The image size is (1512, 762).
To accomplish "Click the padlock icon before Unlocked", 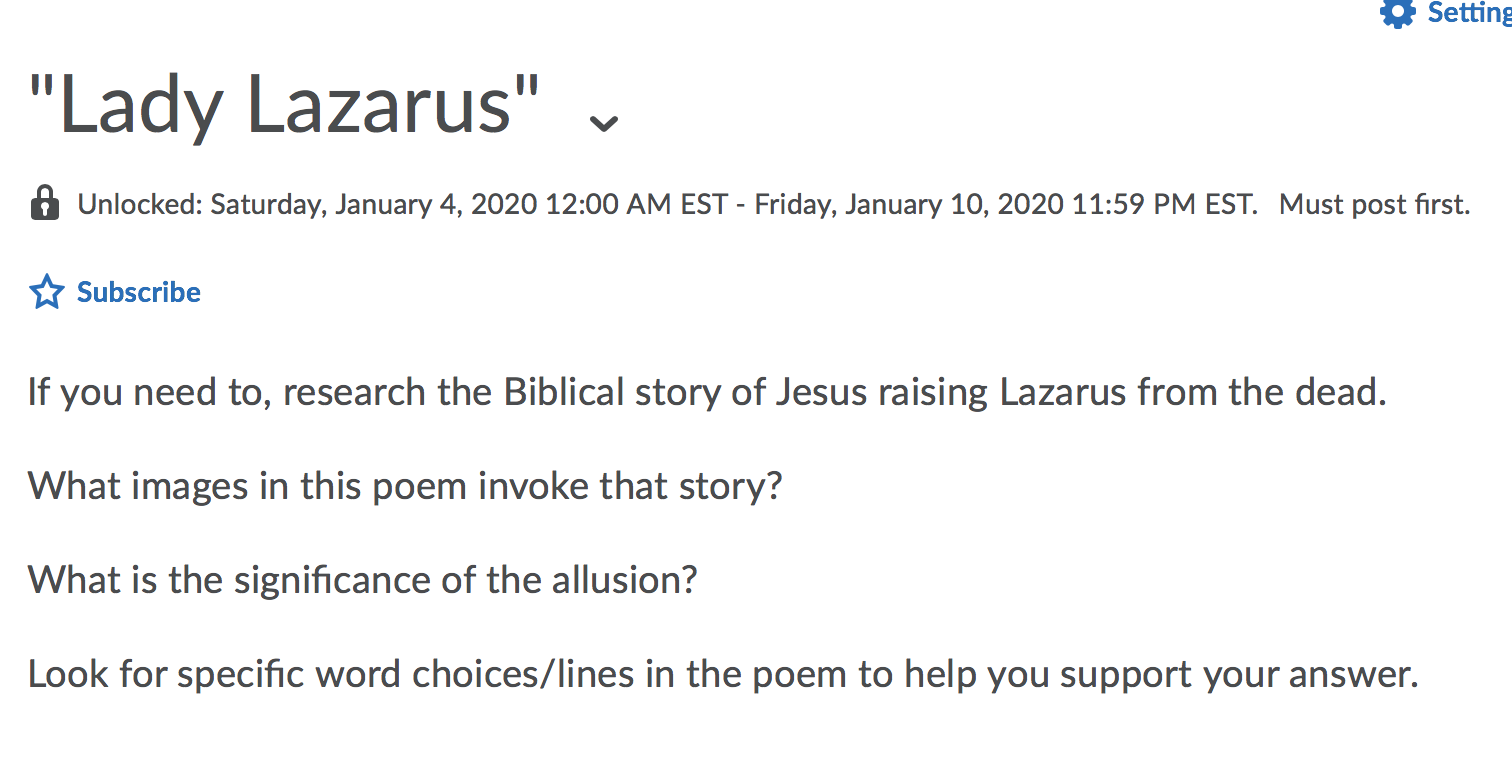I will pos(45,204).
